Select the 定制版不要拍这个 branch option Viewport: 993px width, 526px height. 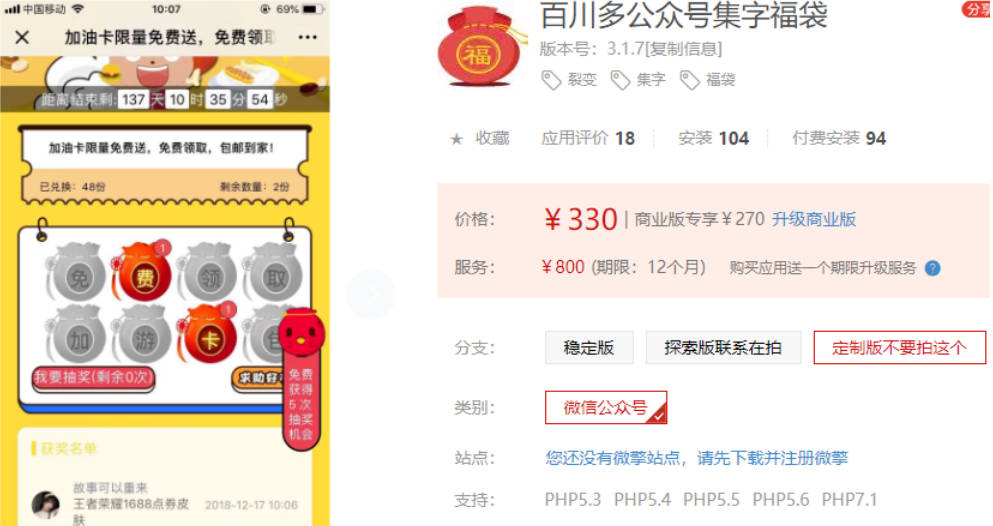[x=899, y=348]
